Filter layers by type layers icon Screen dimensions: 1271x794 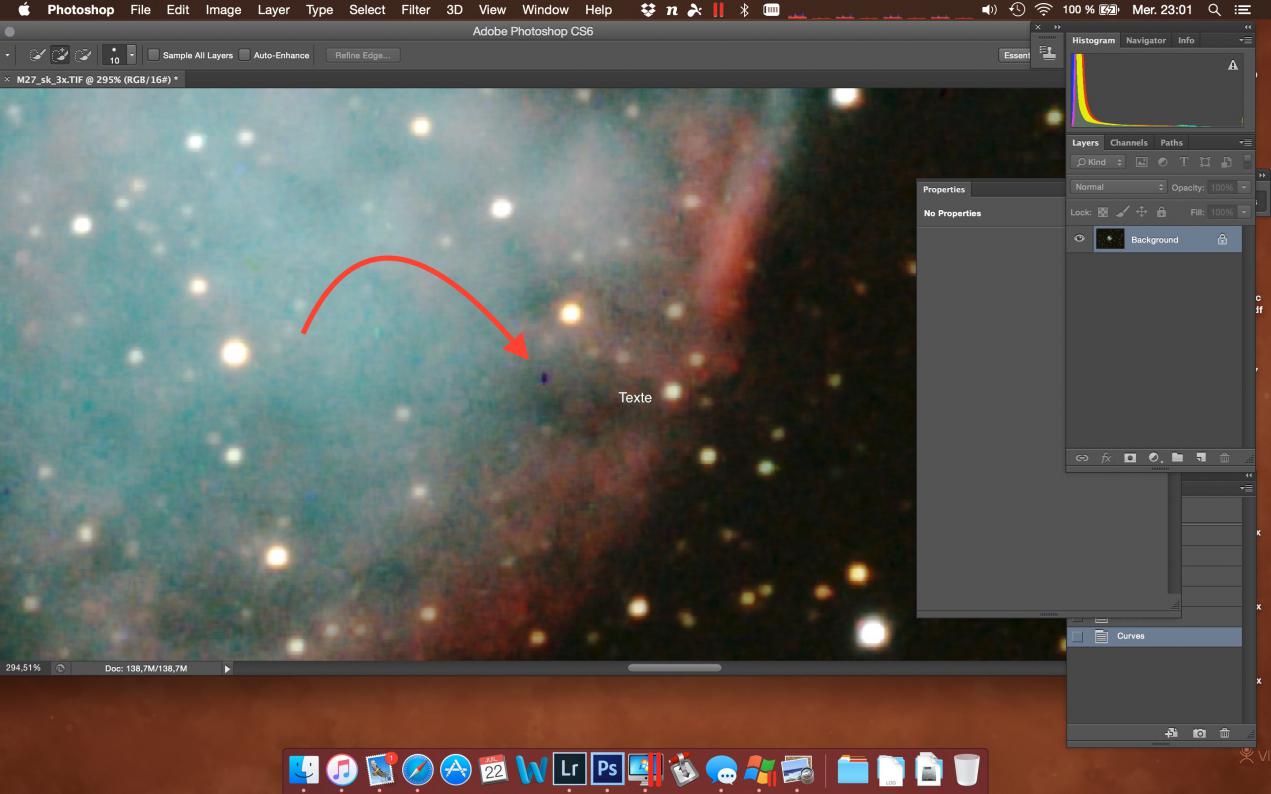[1184, 162]
